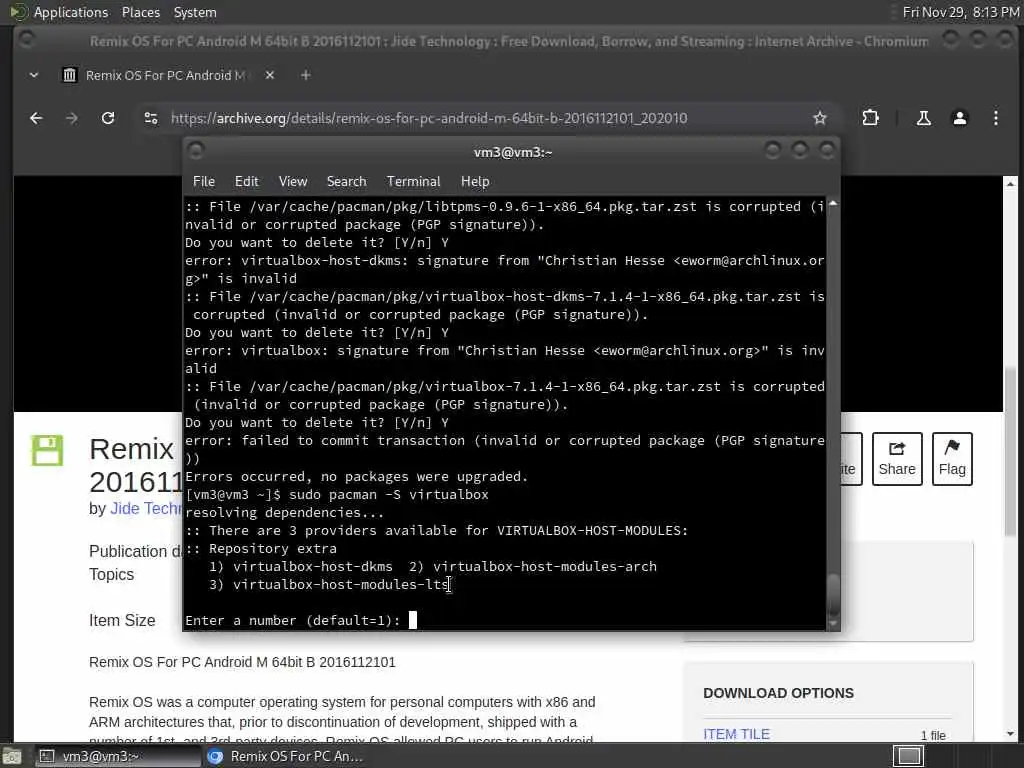Open Chrome Labs flask icon
Viewport: 1024px width, 768px height.
(x=923, y=118)
